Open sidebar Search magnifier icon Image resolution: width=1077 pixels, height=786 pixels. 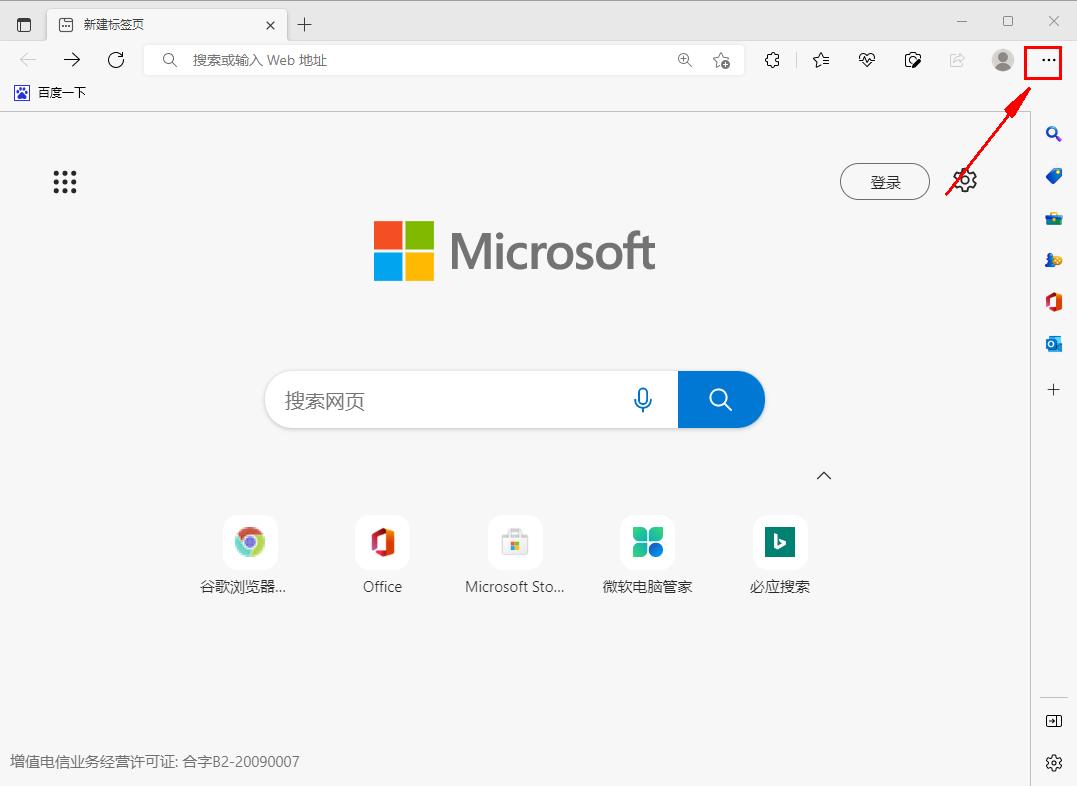(x=1054, y=133)
